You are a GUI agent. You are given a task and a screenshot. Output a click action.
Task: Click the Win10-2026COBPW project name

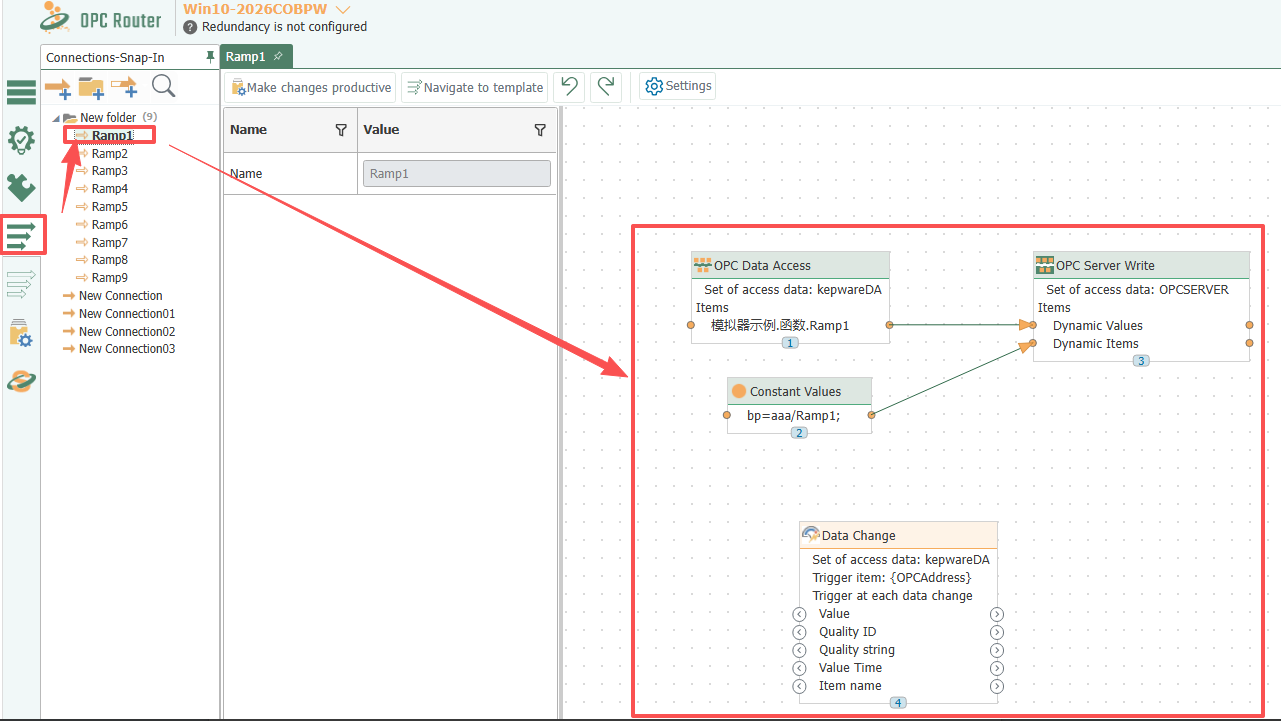(x=255, y=9)
